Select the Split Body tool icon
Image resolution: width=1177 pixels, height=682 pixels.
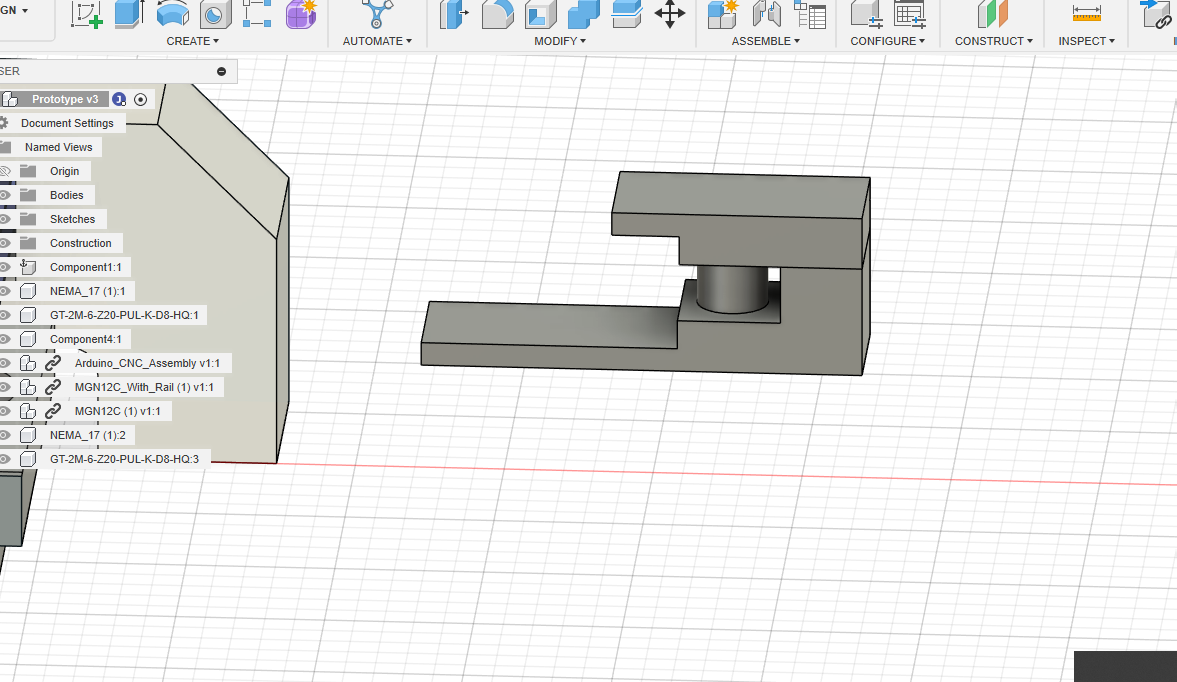click(x=626, y=14)
